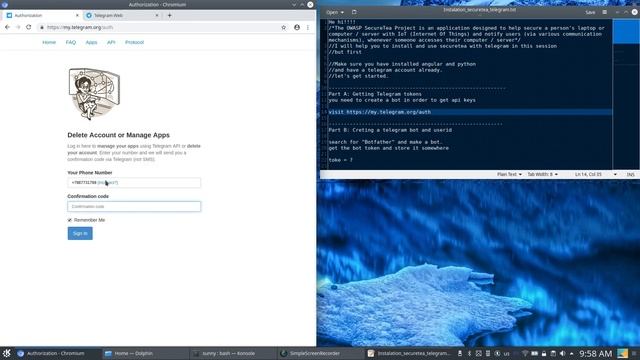Click the Bluetooth tray icon
Viewport: 640px width, 360px height.
(469, 353)
